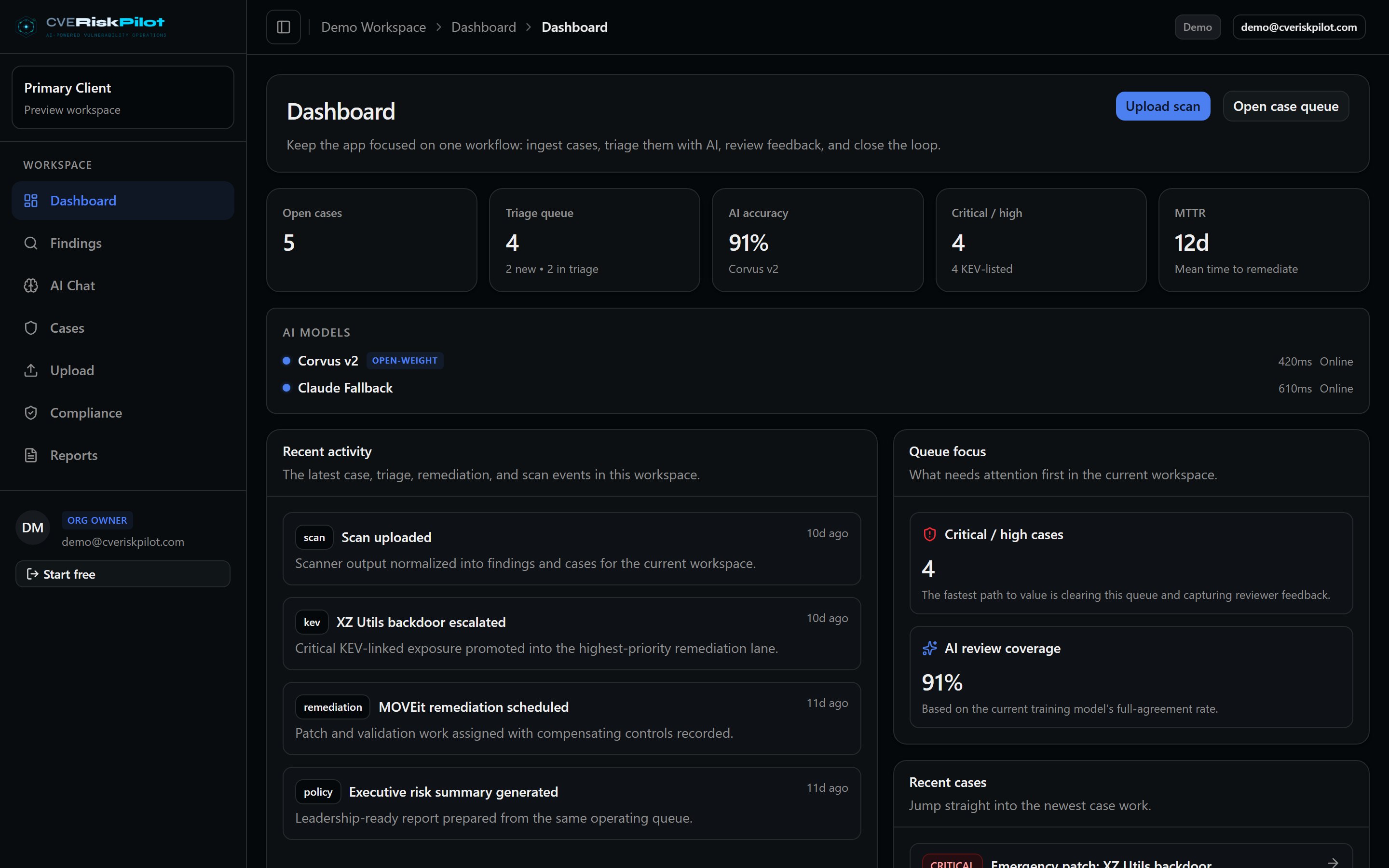Image resolution: width=1389 pixels, height=868 pixels.
Task: Click the Triage queue stat card
Action: (595, 240)
